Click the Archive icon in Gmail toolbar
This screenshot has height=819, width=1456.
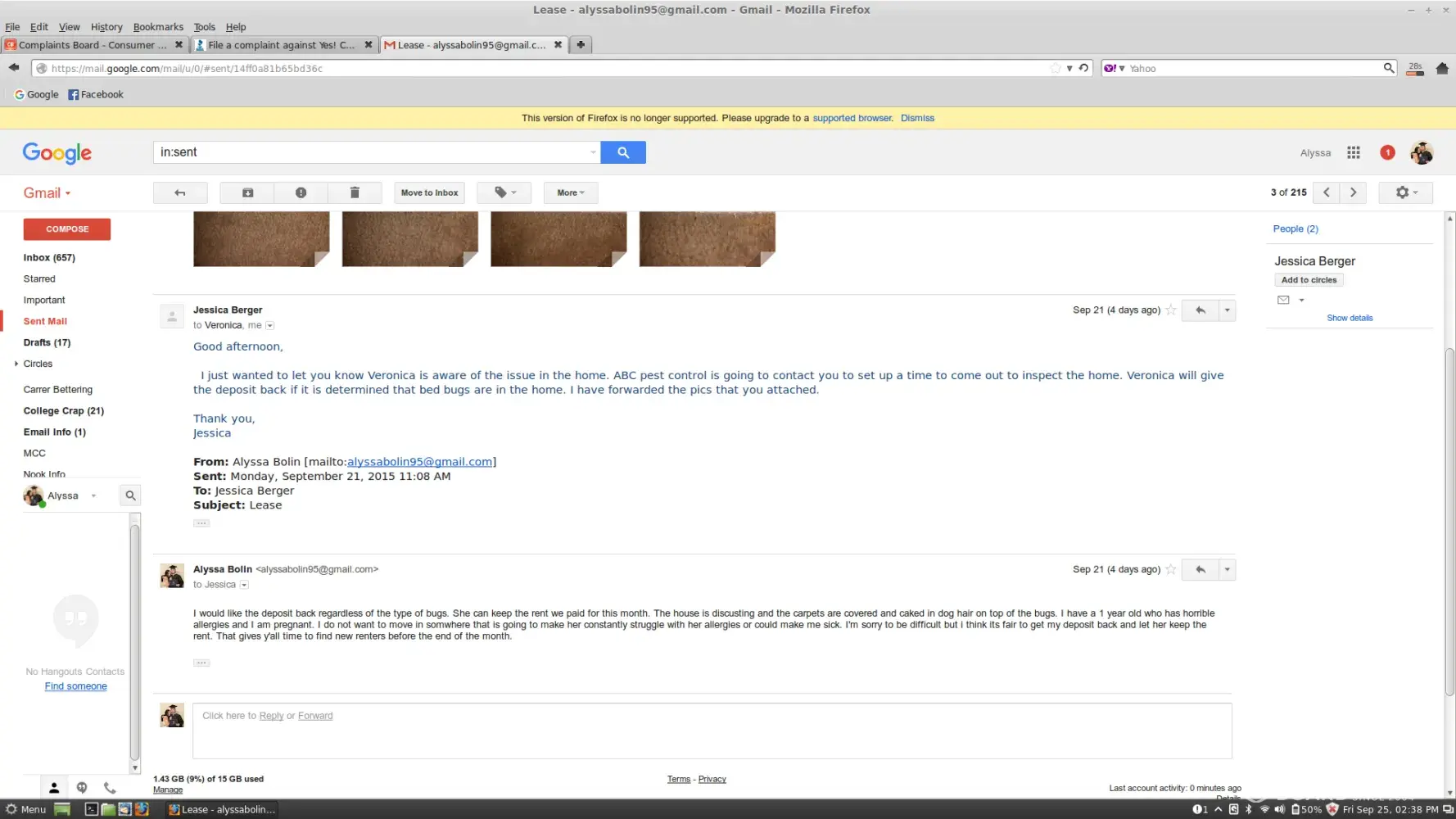pos(247,192)
